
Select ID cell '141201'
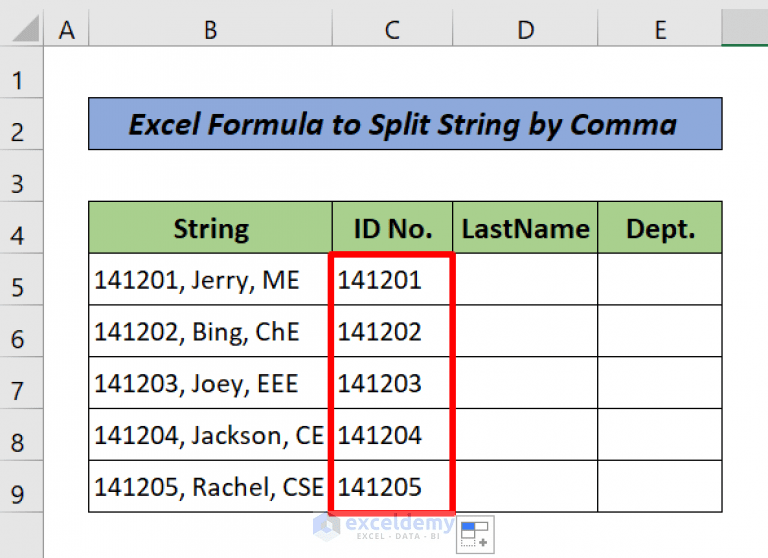click(x=392, y=279)
